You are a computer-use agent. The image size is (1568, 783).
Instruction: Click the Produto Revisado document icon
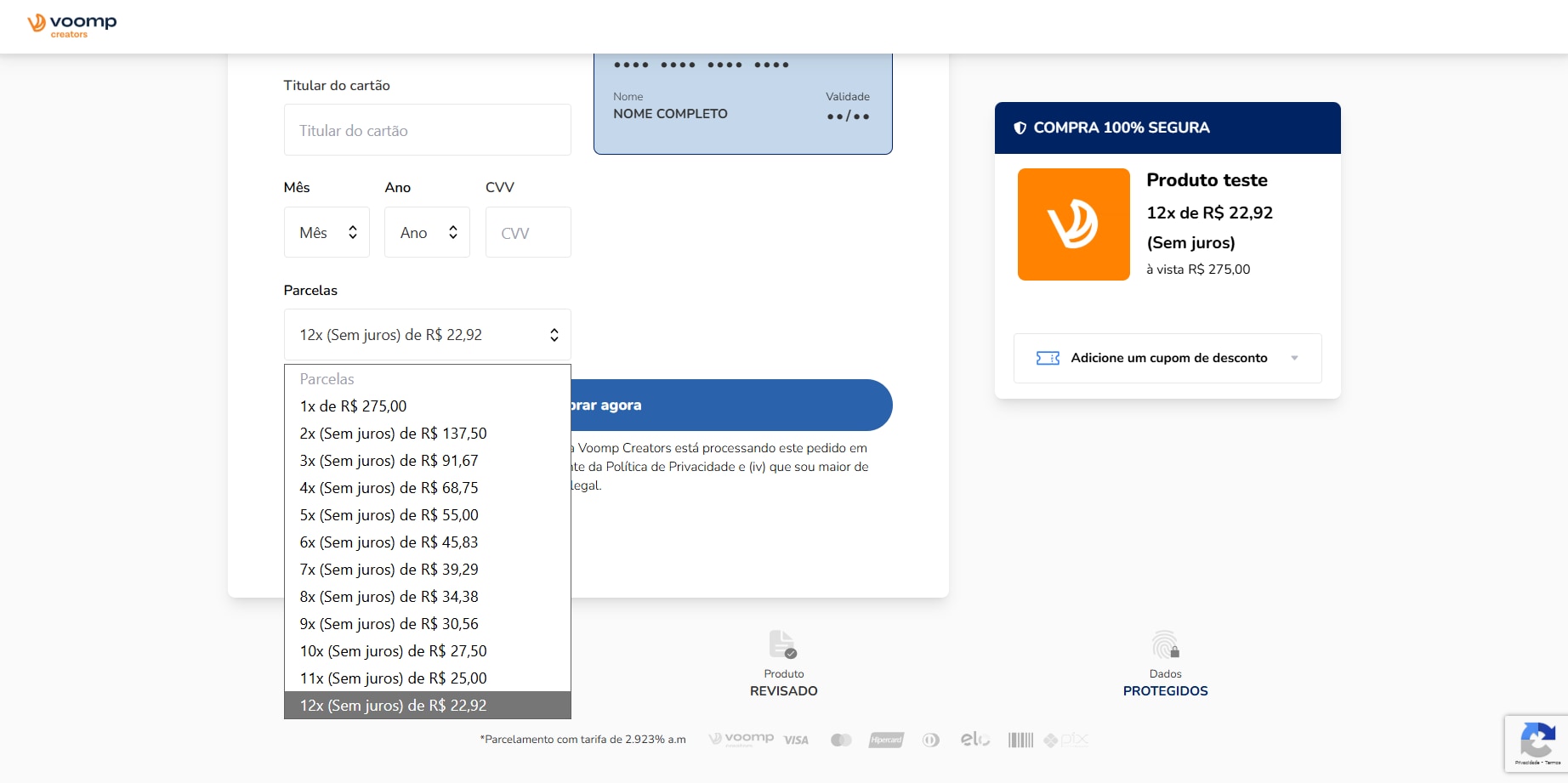782,644
